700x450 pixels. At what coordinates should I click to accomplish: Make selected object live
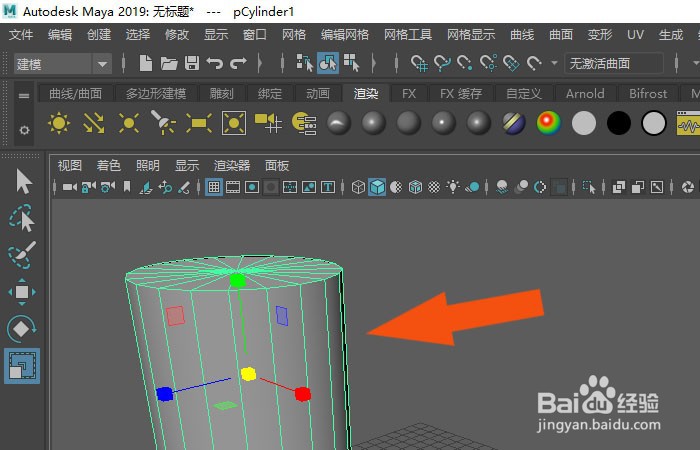(534, 63)
